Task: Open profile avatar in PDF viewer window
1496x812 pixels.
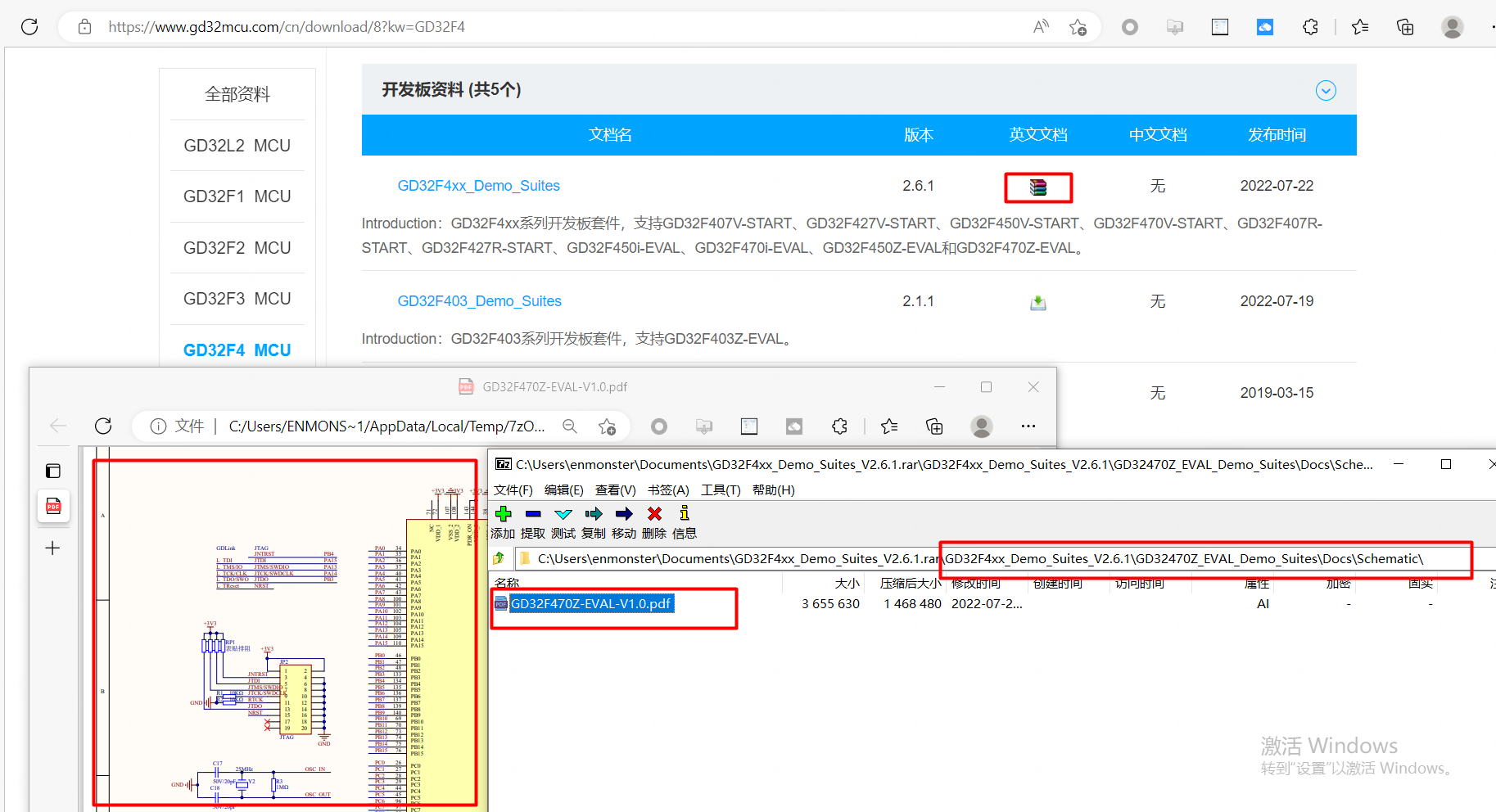Action: click(x=982, y=426)
